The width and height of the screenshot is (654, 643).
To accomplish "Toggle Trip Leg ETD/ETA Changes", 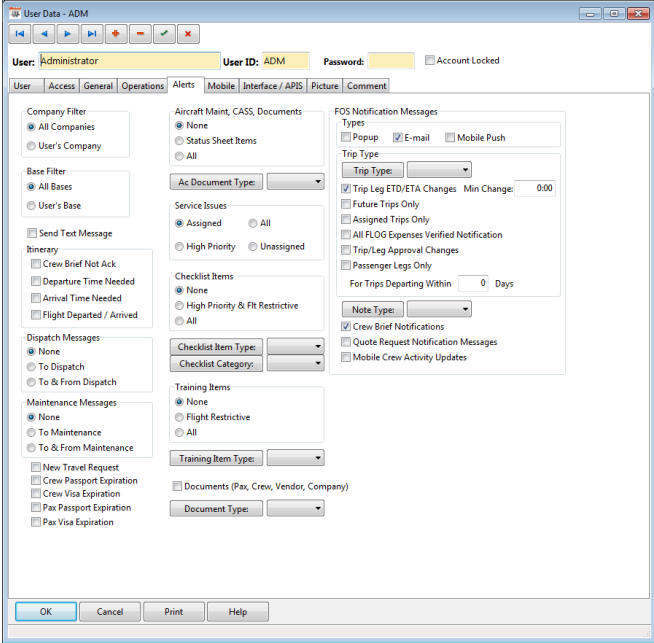I will (346, 189).
